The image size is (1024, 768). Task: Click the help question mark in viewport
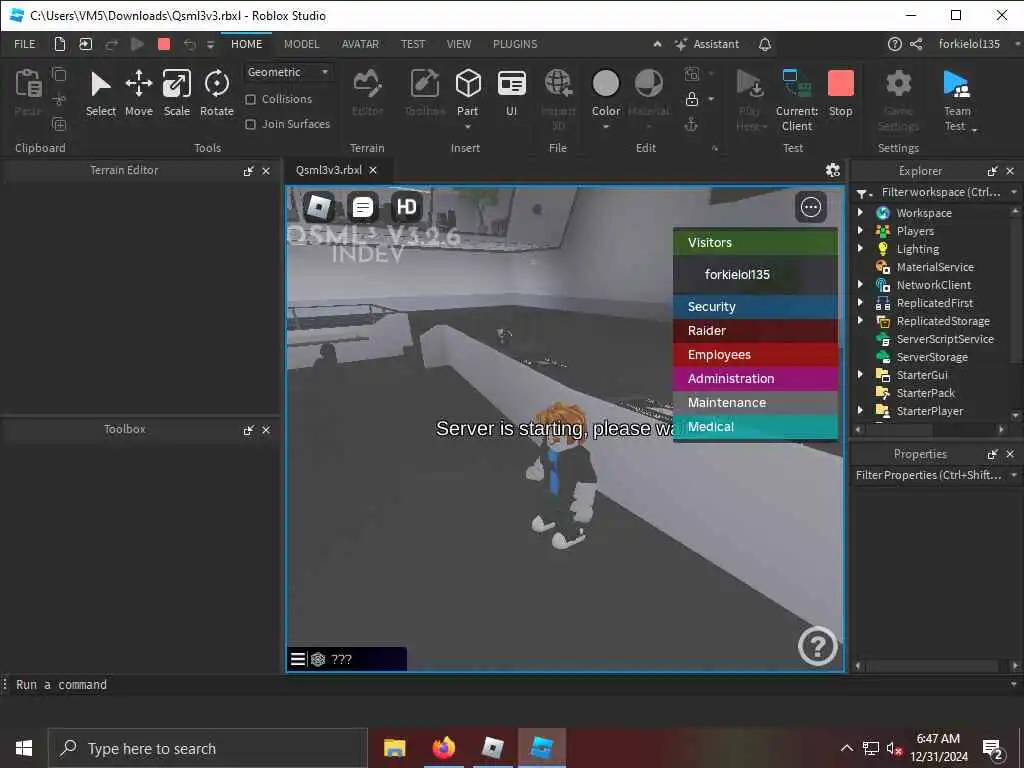click(817, 646)
